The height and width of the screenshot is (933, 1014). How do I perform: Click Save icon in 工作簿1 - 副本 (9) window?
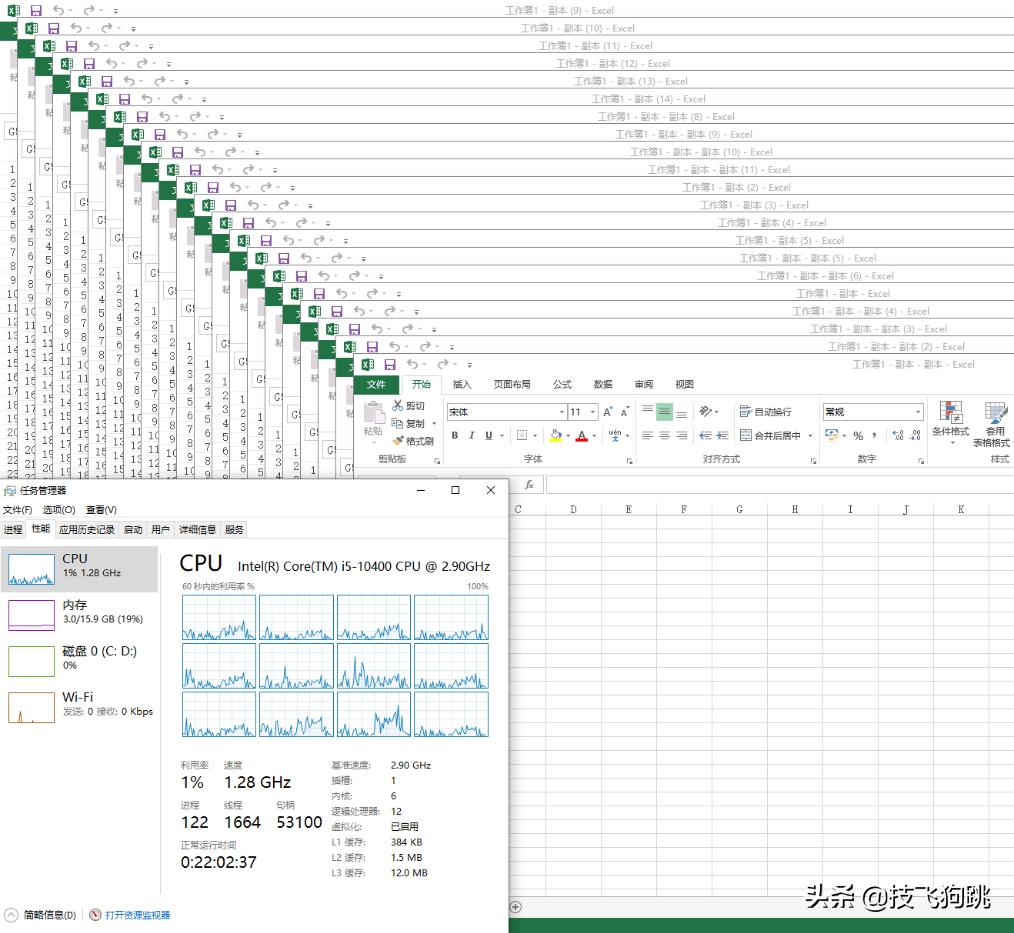tap(36, 10)
